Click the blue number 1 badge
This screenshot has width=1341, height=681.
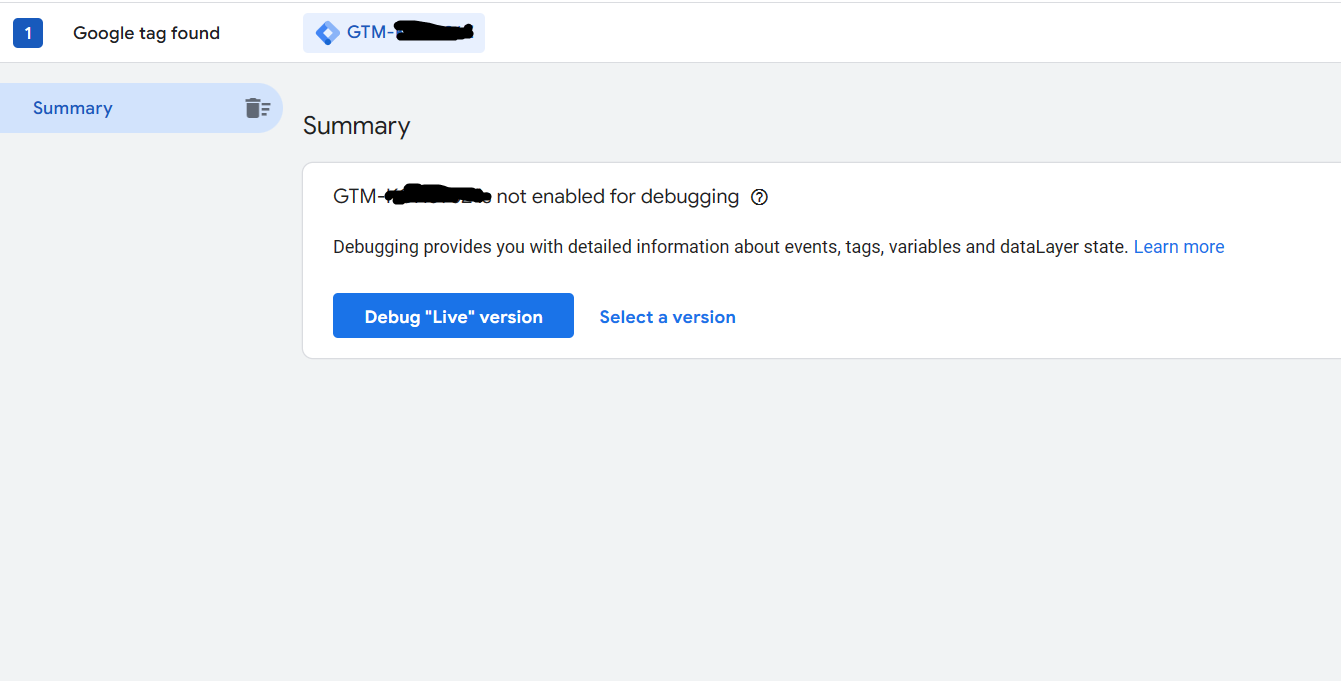click(28, 33)
